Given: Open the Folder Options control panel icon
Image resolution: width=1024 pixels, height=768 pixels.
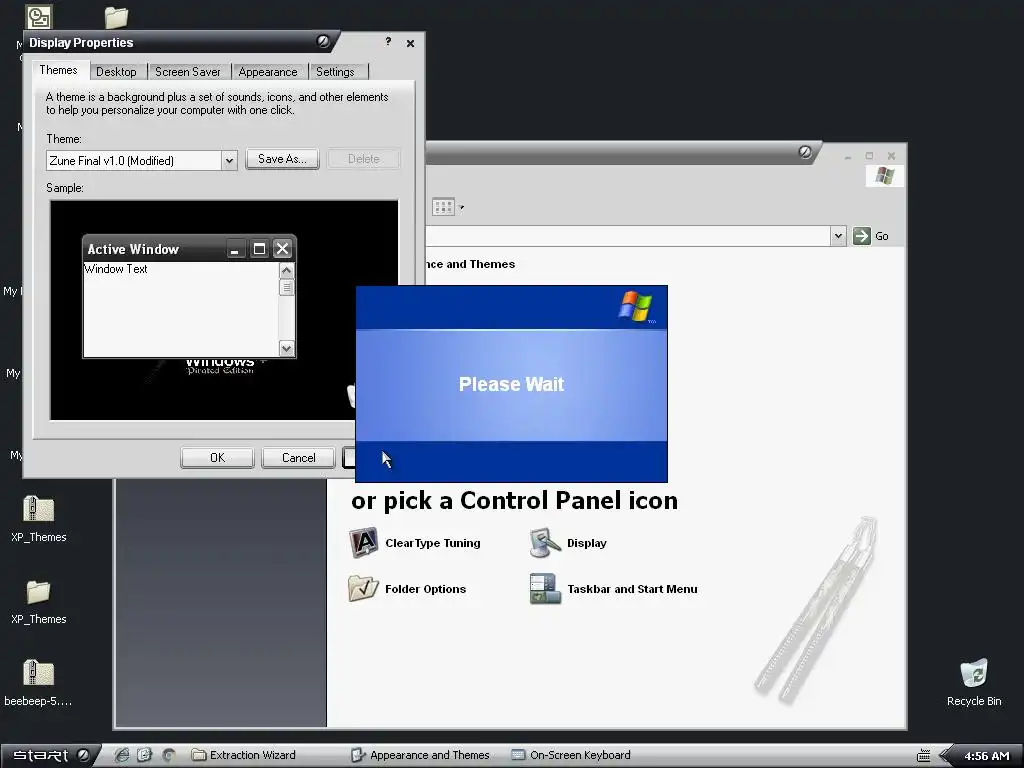Looking at the screenshot, I should pos(364,588).
